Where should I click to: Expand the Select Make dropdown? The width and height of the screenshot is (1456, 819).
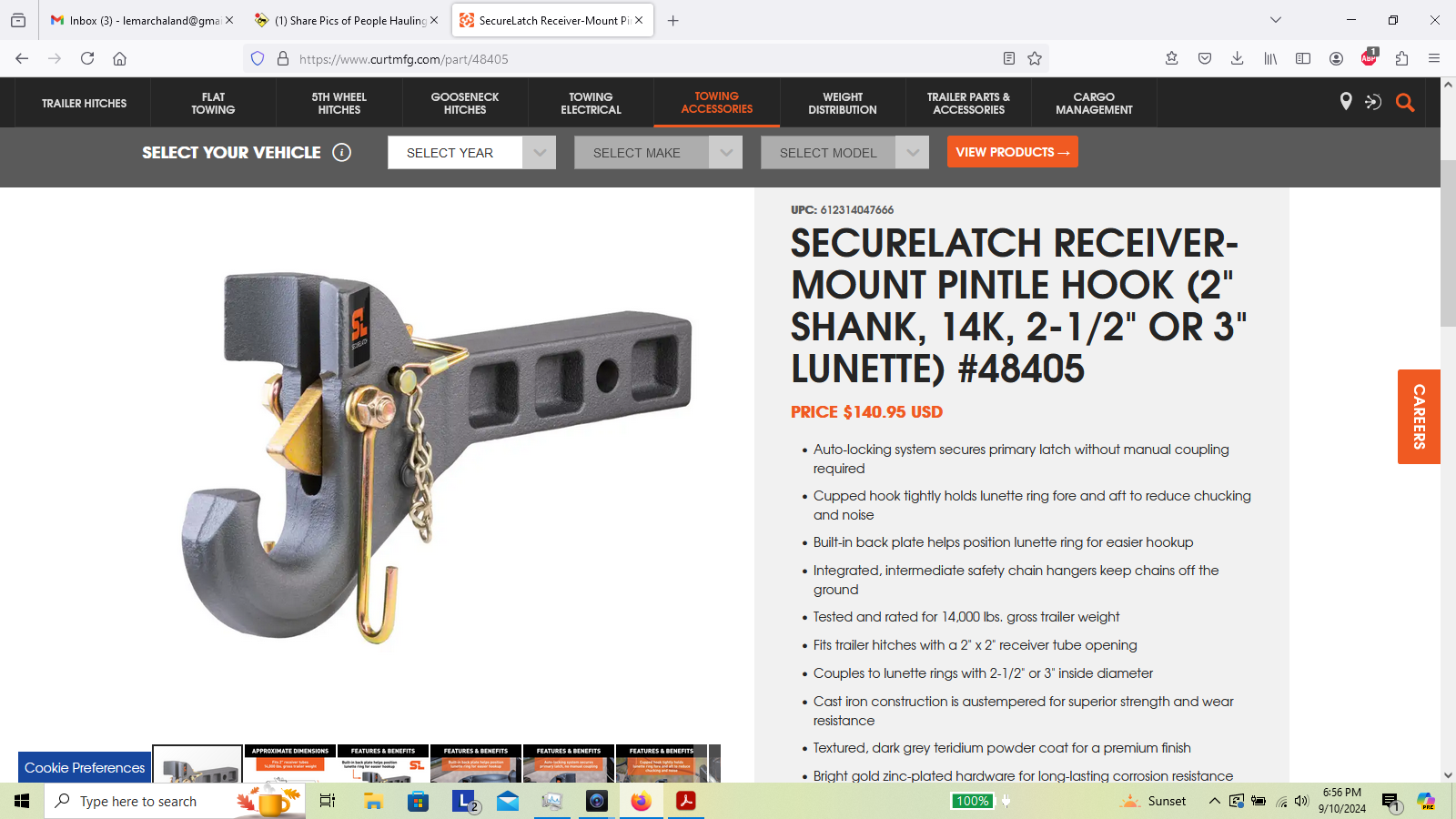tap(658, 153)
